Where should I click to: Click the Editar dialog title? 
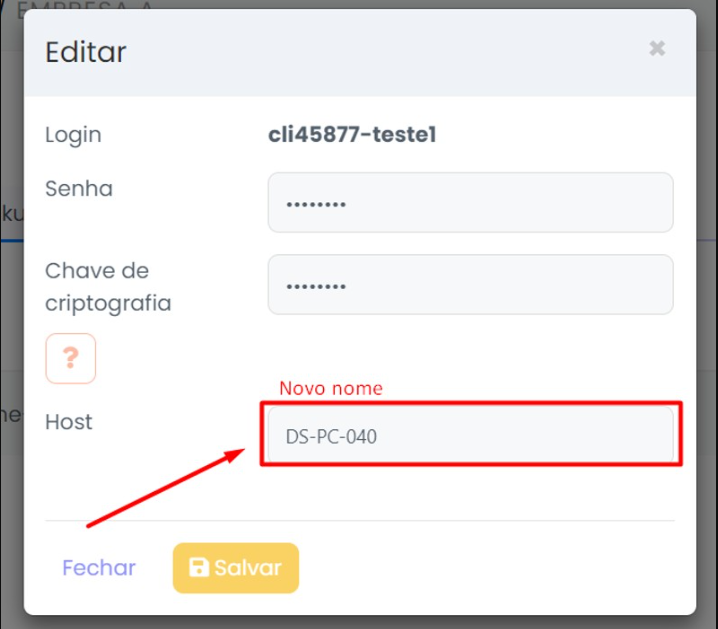click(x=86, y=53)
